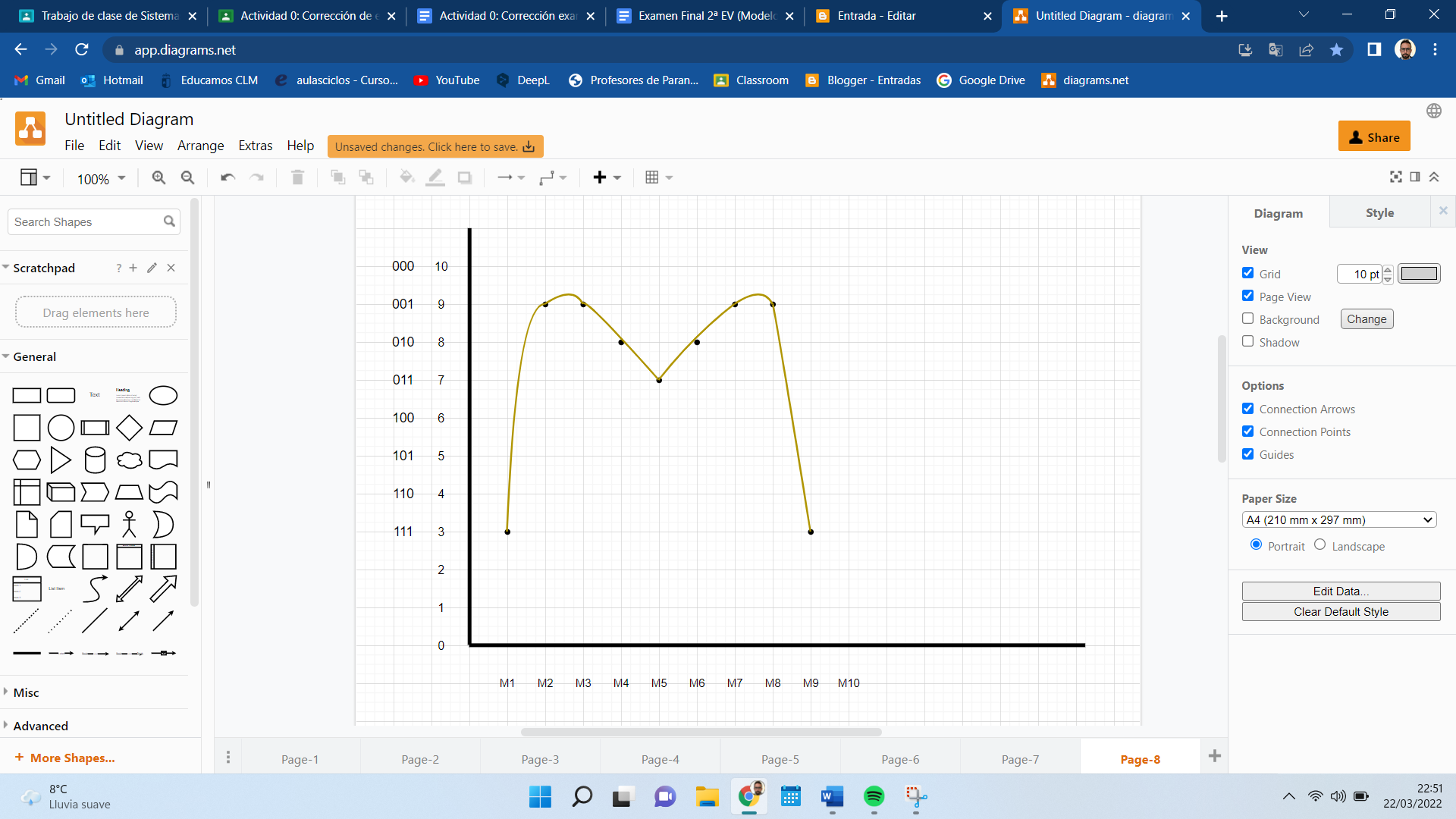Click the undo arrow in toolbar
The width and height of the screenshot is (1456, 819).
227,177
